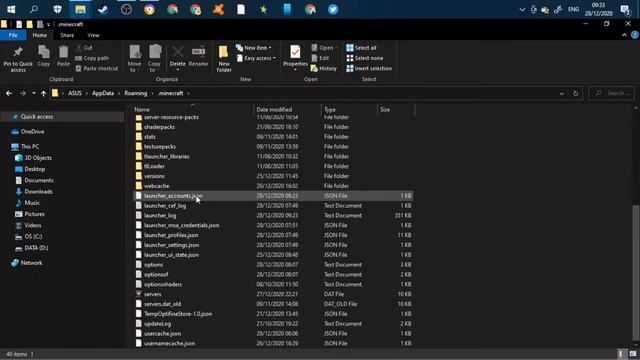Choose Copy path in the ribbon
The height and width of the screenshot is (360, 640).
pos(92,58)
